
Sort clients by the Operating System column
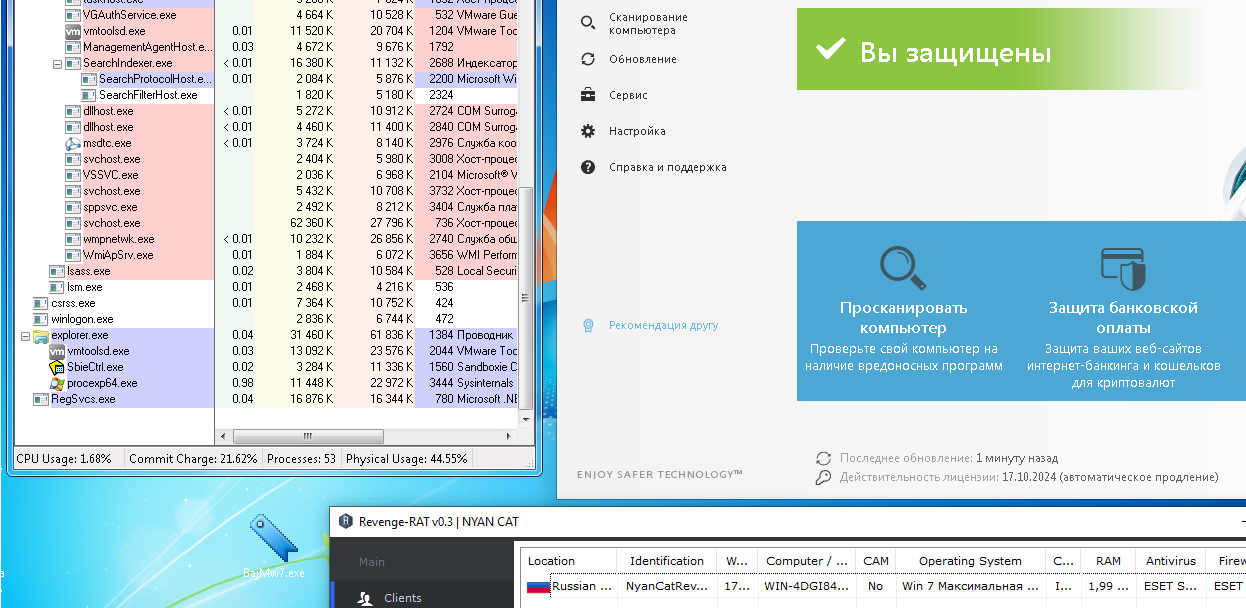point(970,561)
